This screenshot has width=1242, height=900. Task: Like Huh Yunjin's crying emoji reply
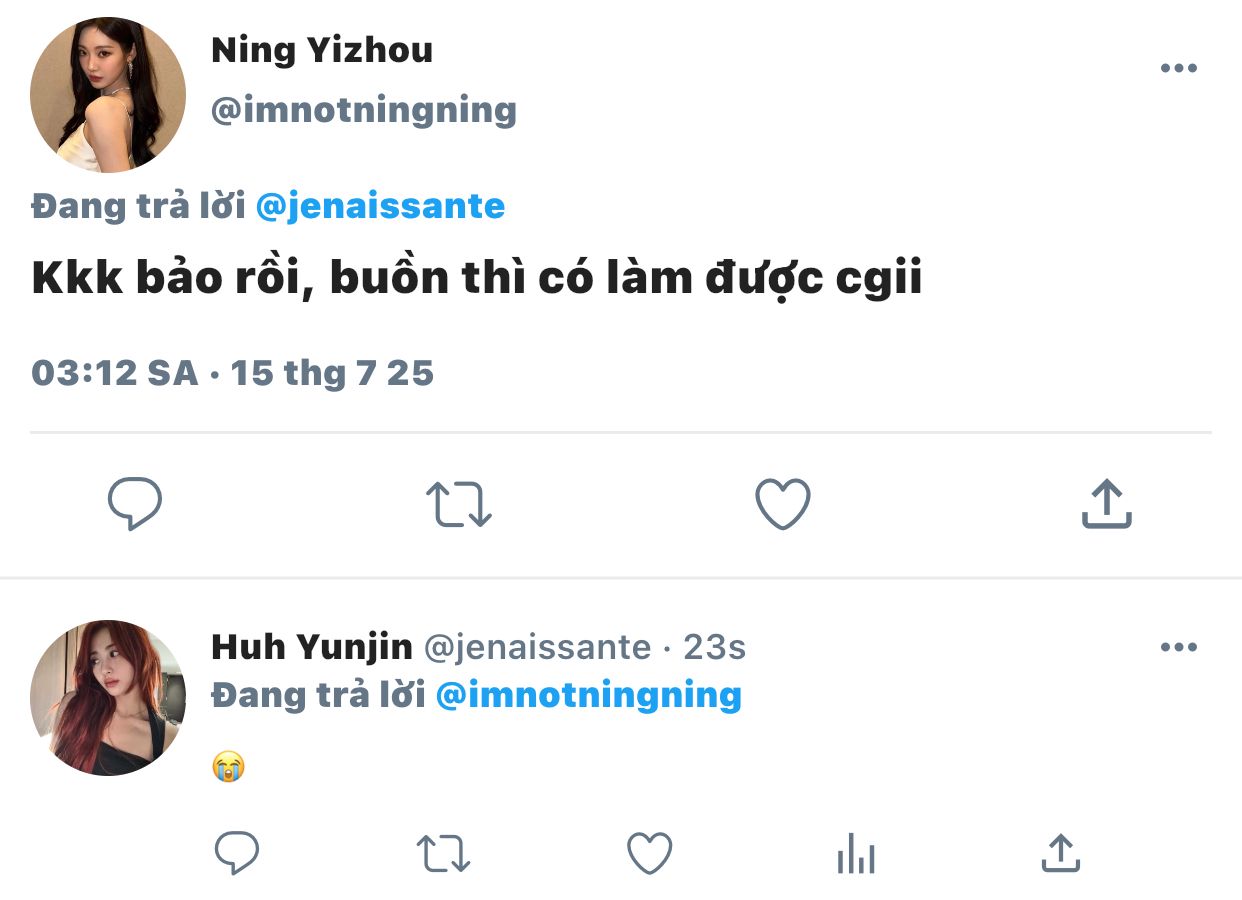[x=649, y=854]
